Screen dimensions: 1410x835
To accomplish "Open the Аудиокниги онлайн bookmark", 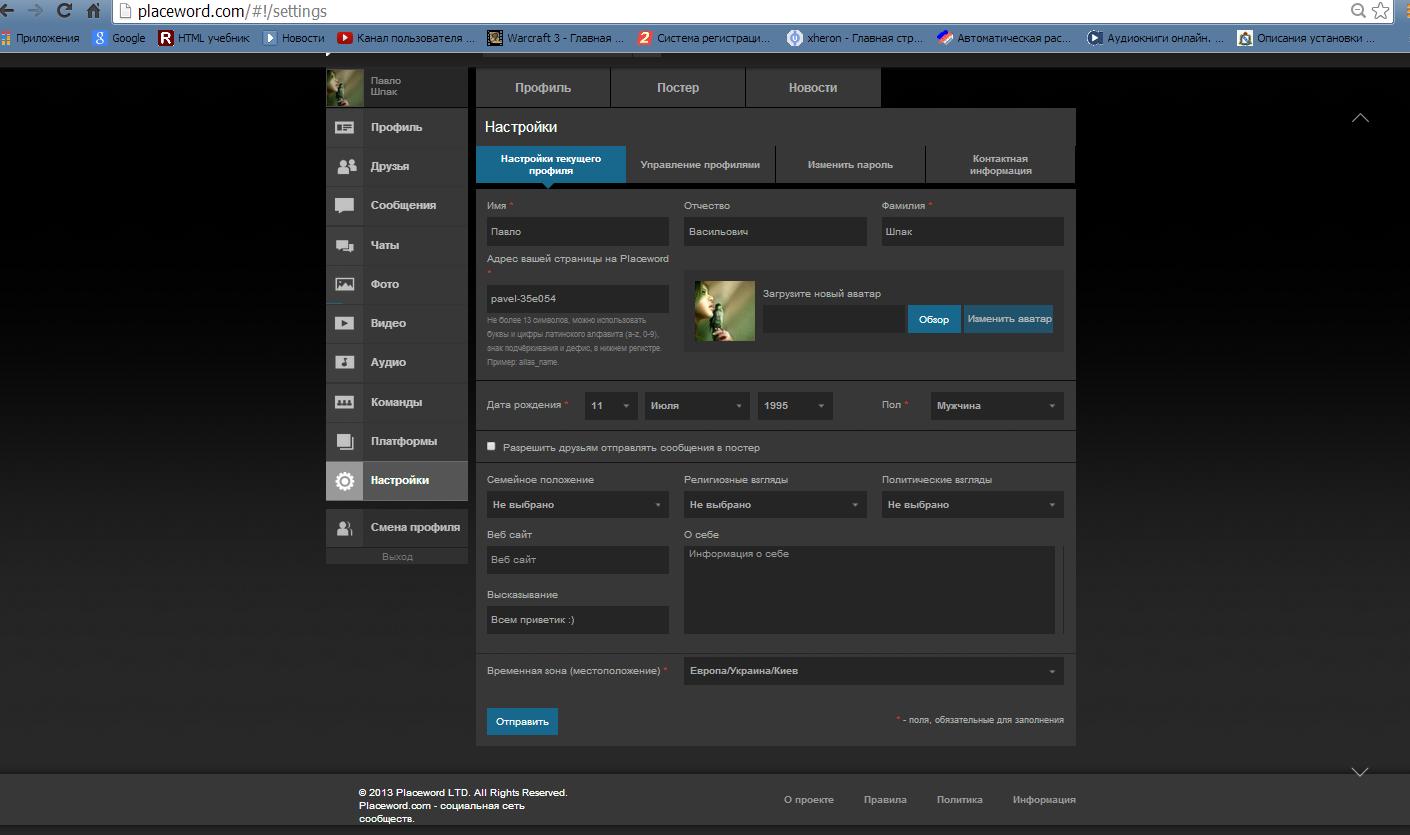I will coord(1156,38).
